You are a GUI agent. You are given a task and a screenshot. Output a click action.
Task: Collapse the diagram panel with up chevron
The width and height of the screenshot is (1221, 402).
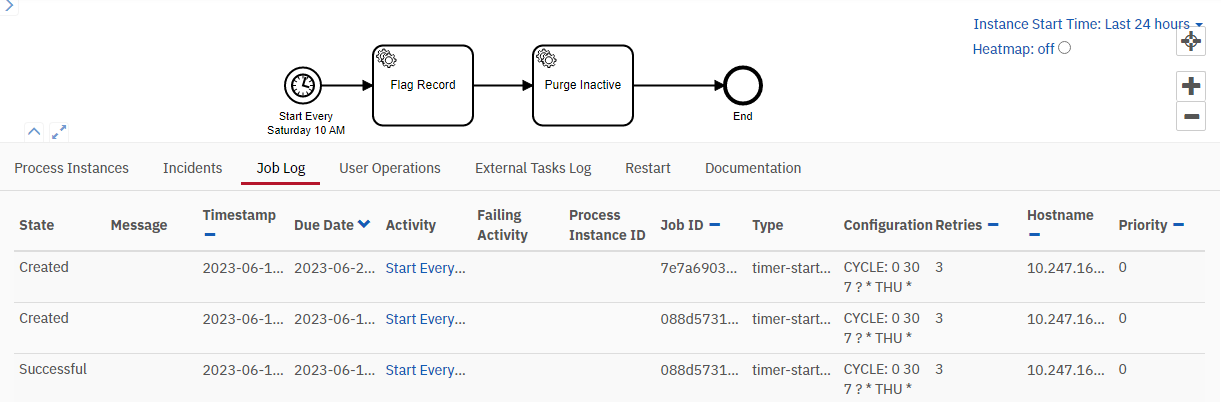point(33,131)
